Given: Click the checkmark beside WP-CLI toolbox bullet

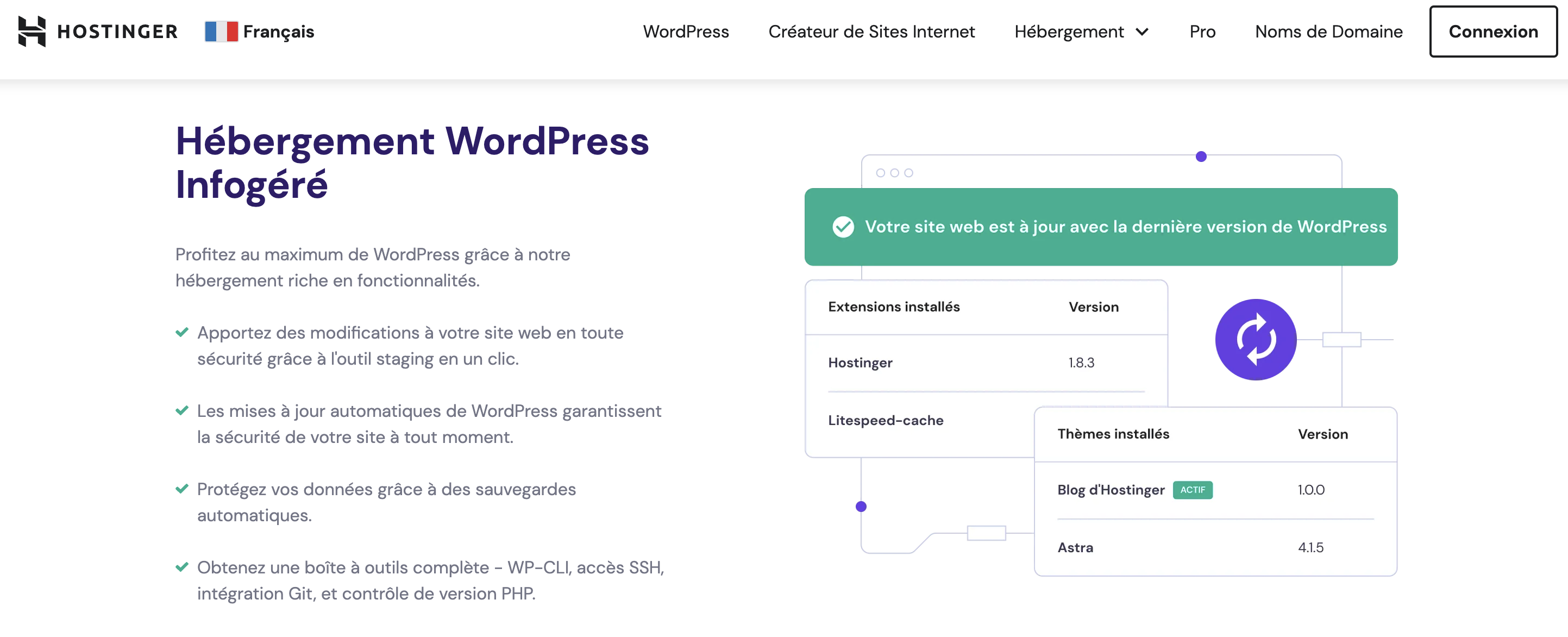Looking at the screenshot, I should (181, 567).
